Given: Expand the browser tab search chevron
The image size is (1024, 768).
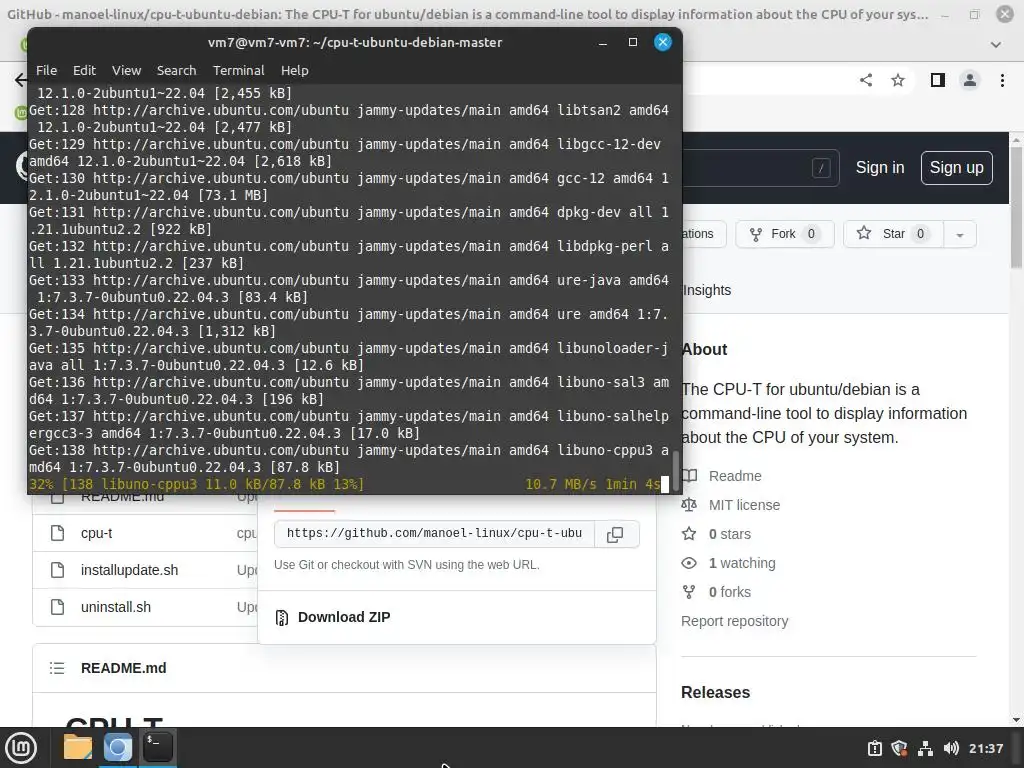Looking at the screenshot, I should coord(996,44).
